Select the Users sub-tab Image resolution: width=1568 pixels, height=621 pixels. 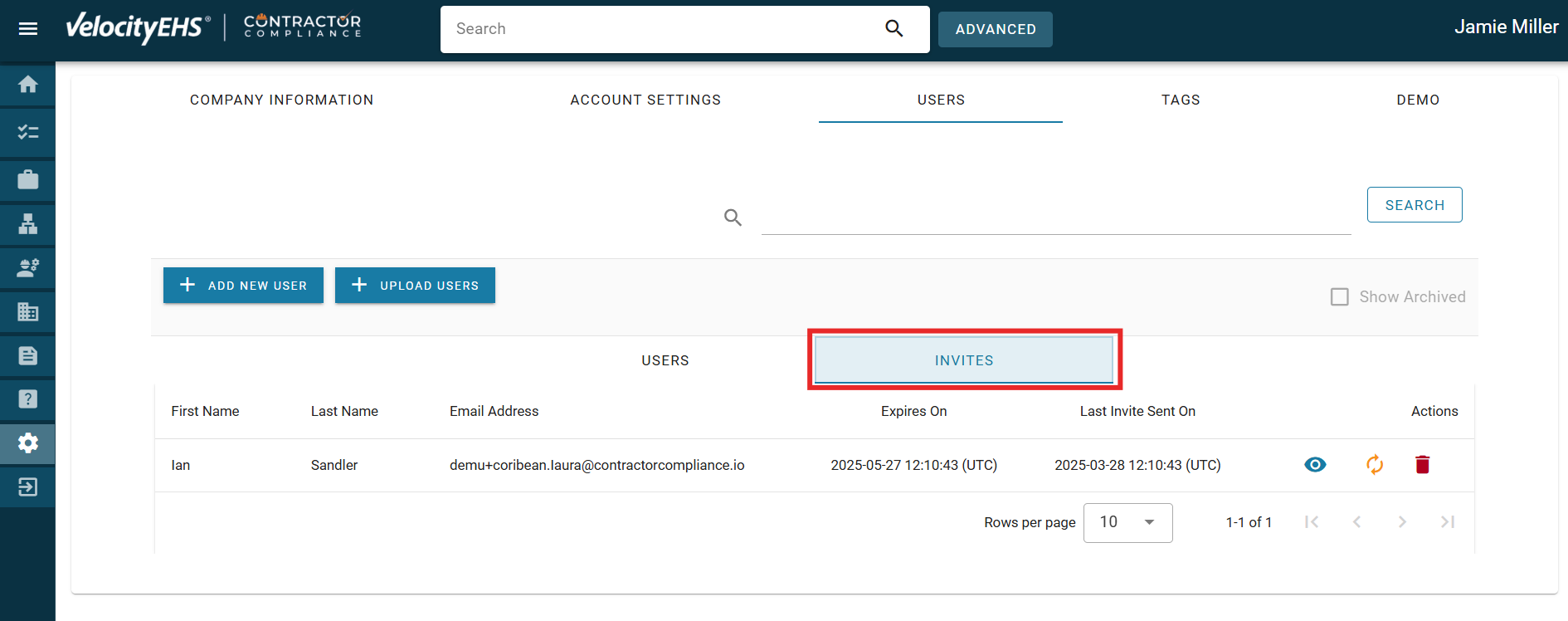pos(665,360)
